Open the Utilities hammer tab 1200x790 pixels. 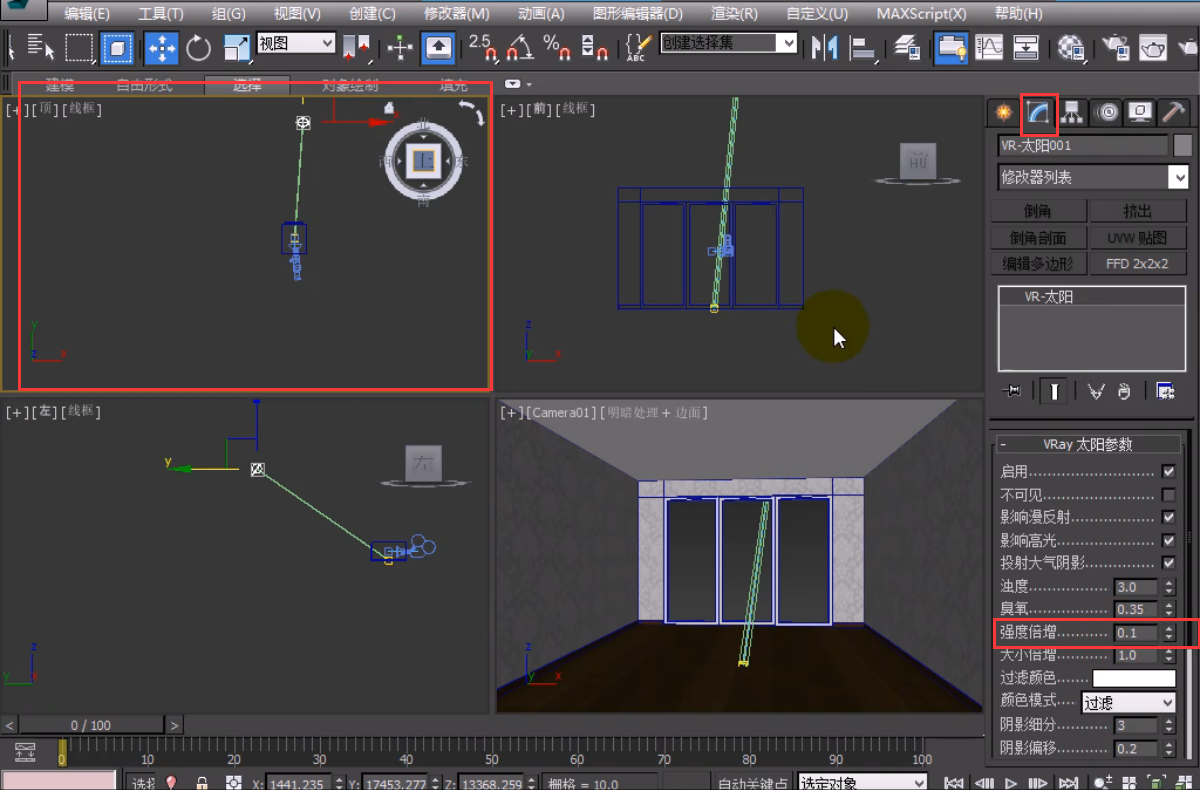1174,113
